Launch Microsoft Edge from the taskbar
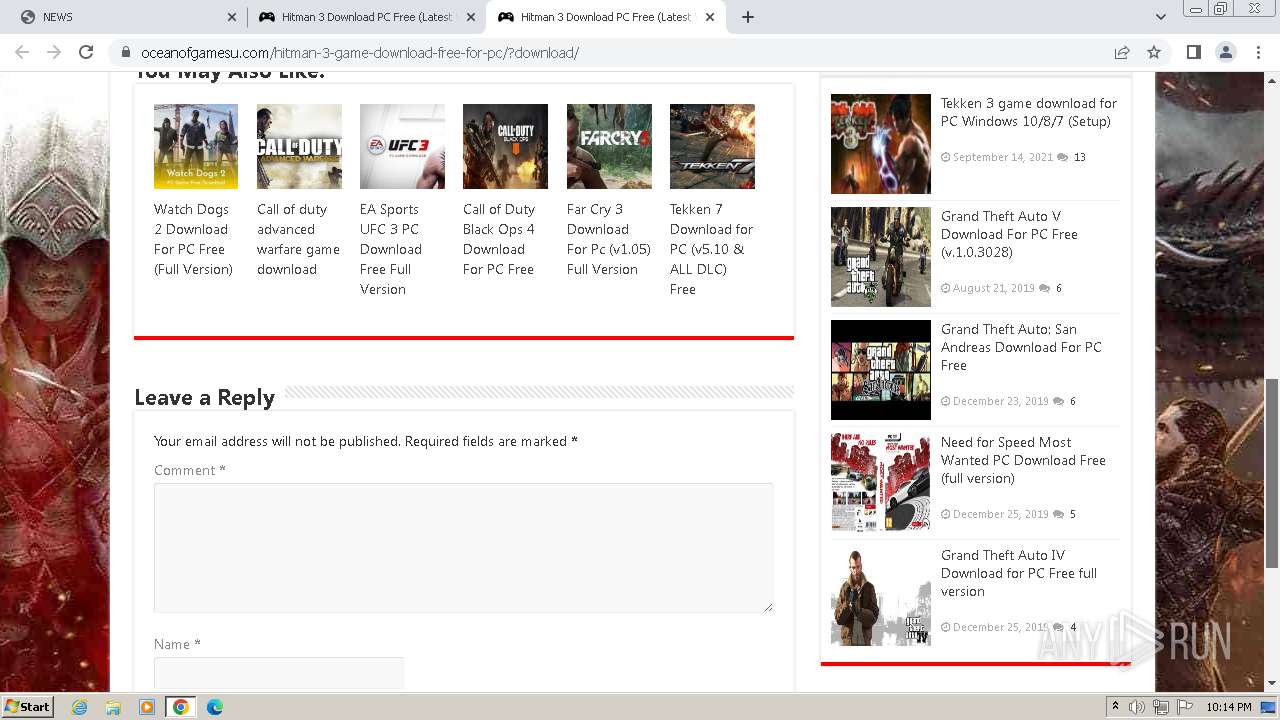 tap(214, 707)
